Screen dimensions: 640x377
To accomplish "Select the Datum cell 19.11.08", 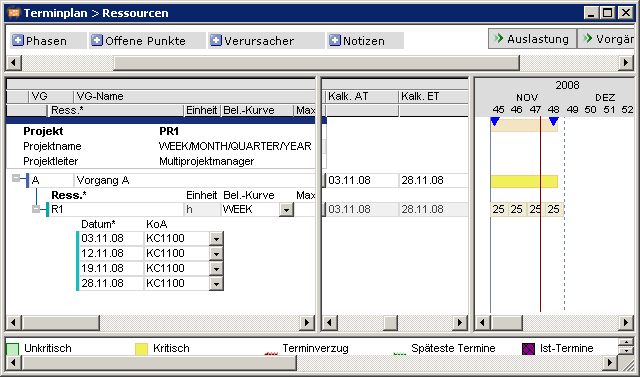I will [x=111, y=268].
